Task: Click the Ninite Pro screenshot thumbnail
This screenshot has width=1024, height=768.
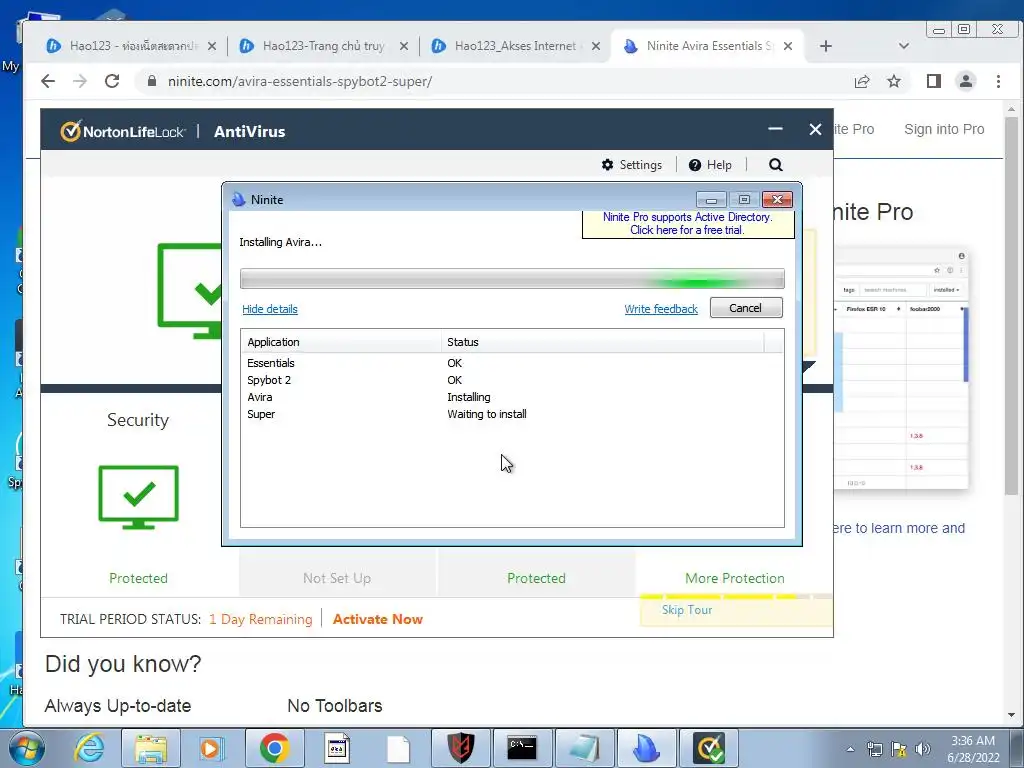Action: pyautogui.click(x=901, y=368)
